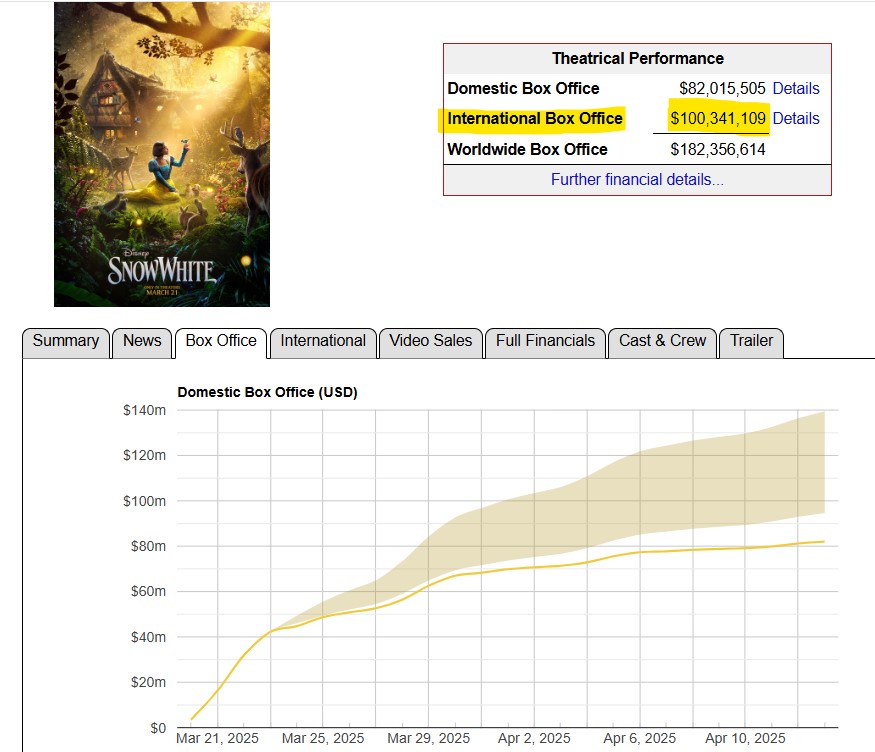Follow the Further financial details link

point(637,180)
